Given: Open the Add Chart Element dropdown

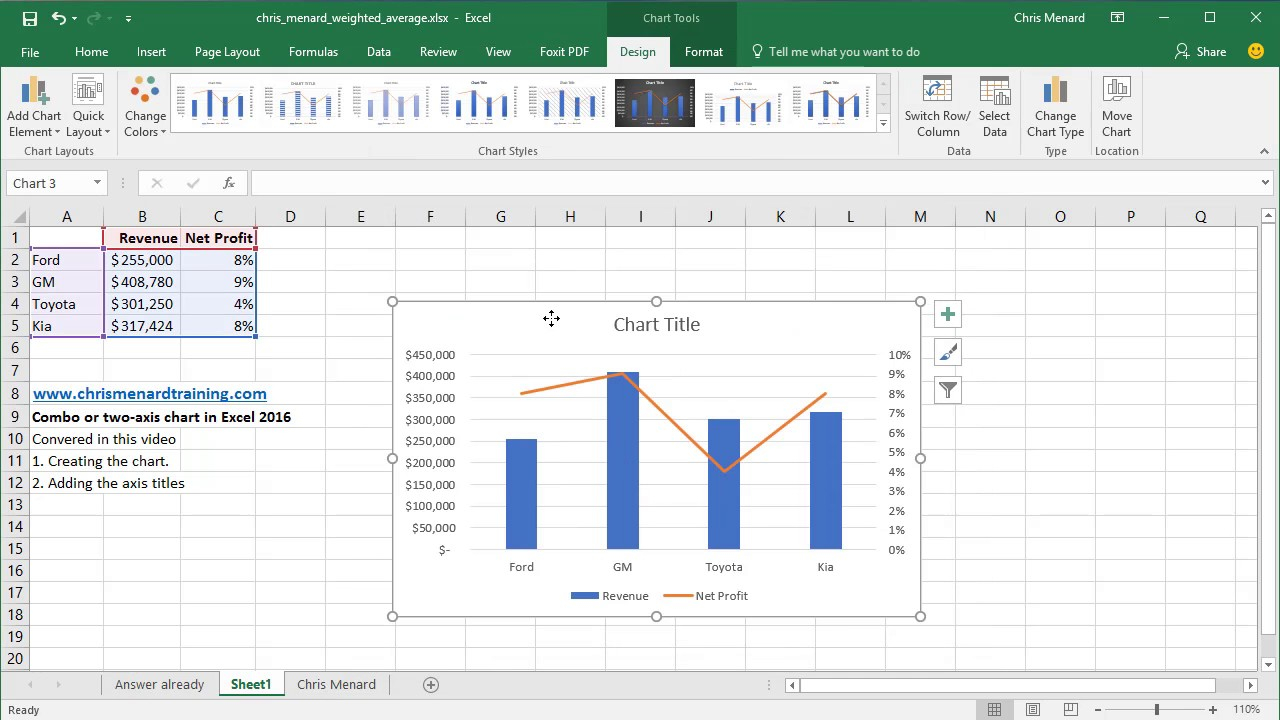Looking at the screenshot, I should (33, 105).
